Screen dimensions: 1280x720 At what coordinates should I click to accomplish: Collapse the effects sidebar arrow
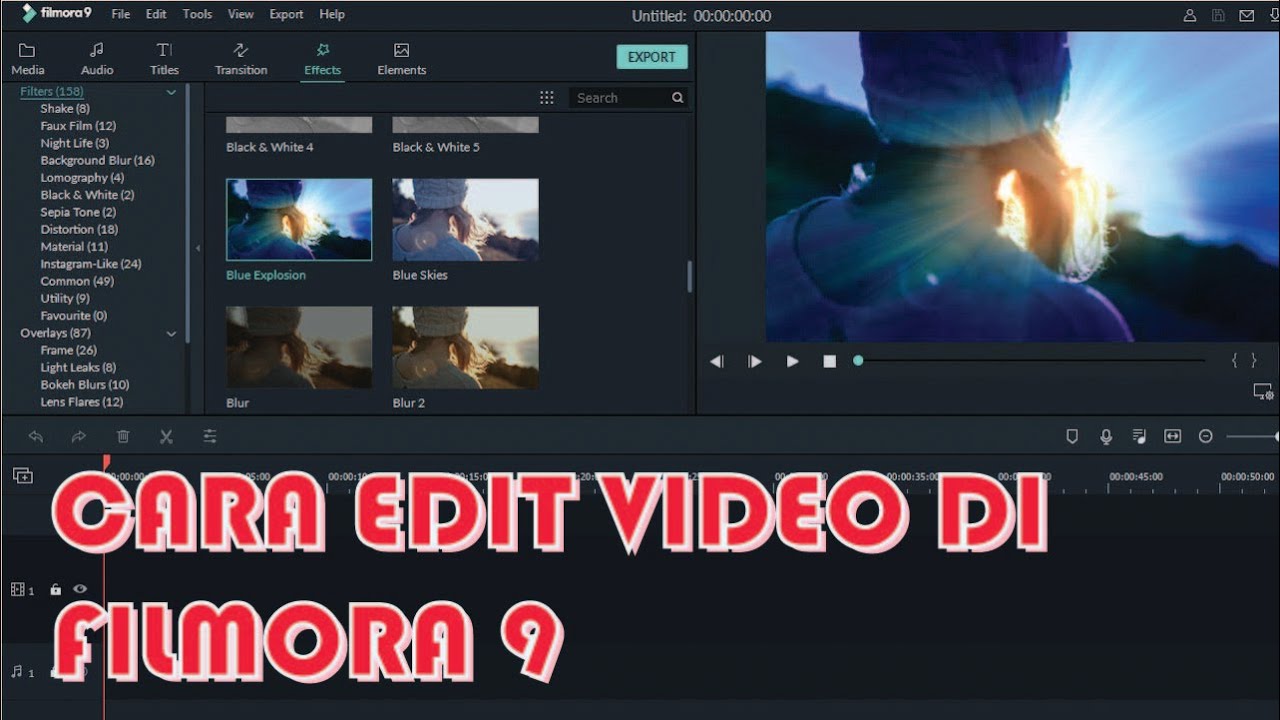pos(197,248)
